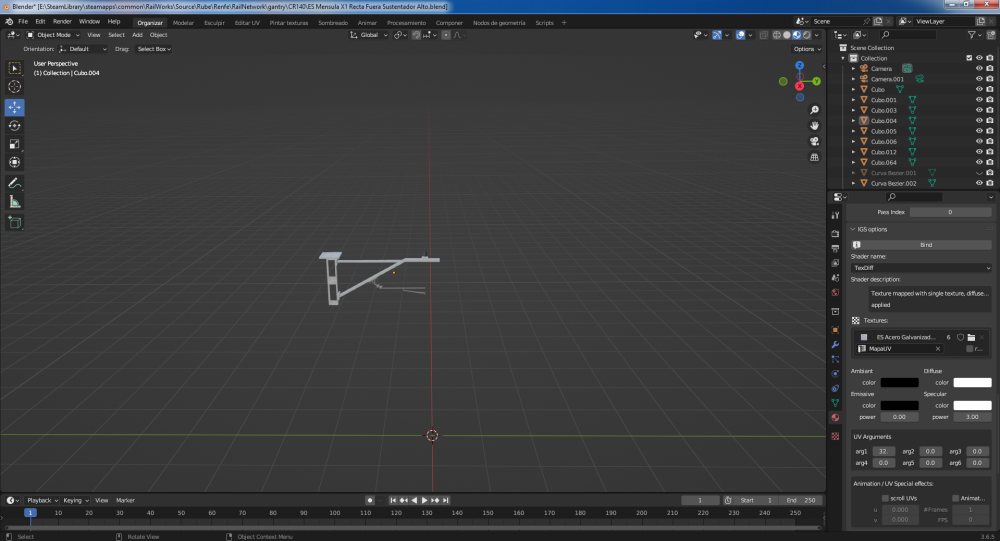Enable the scroll UVs checkbox
Viewport: 1000px width, 541px height.
pyautogui.click(x=885, y=498)
